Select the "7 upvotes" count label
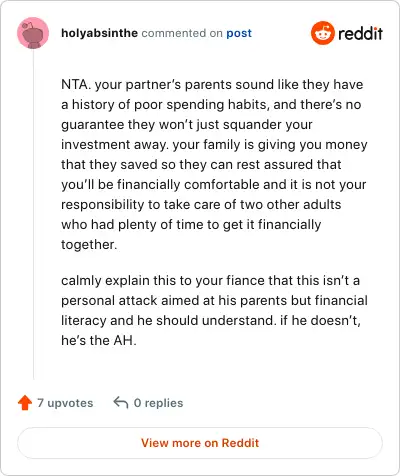The image size is (400, 476). click(x=65, y=403)
